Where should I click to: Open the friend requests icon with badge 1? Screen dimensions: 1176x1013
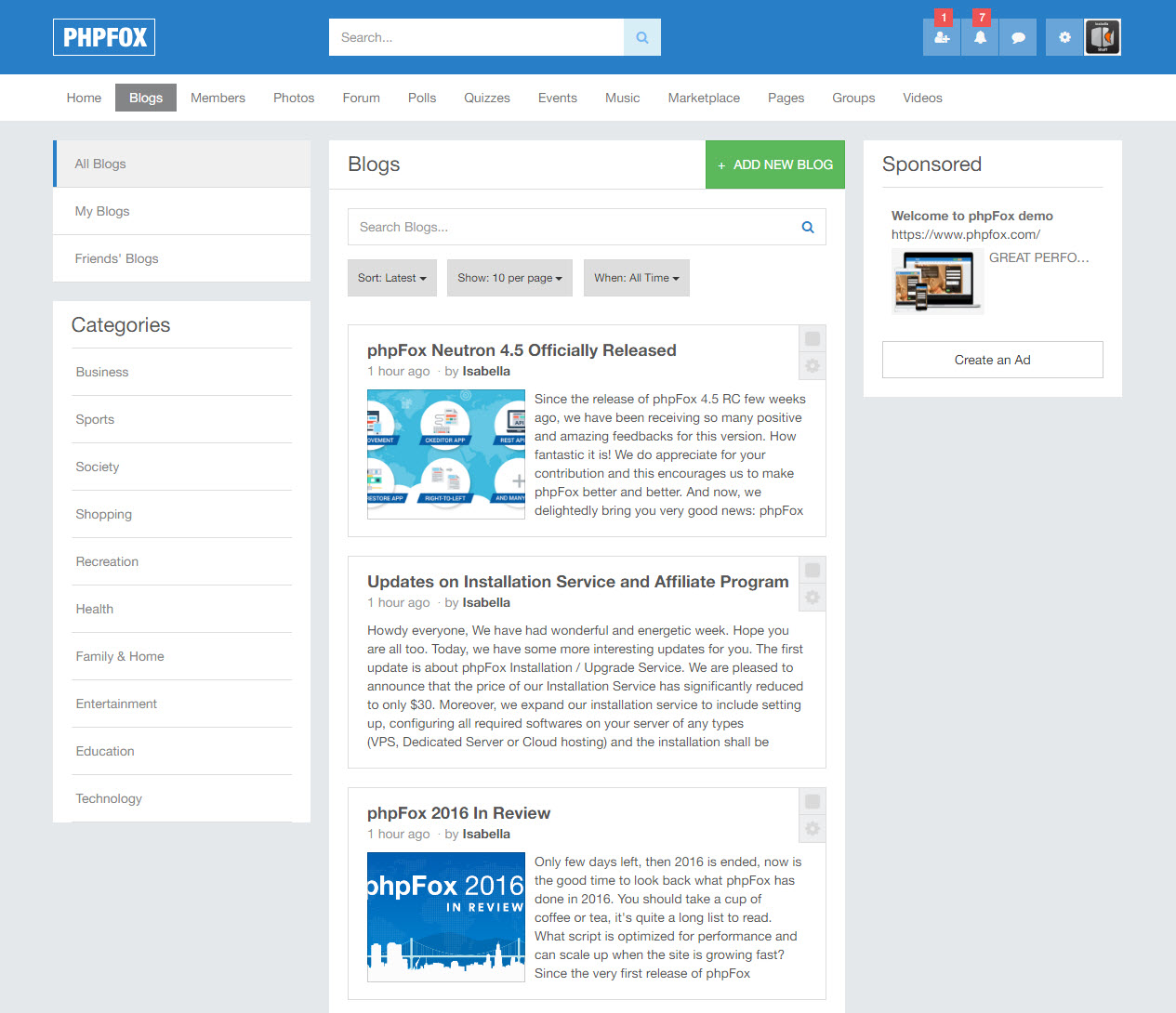point(941,37)
